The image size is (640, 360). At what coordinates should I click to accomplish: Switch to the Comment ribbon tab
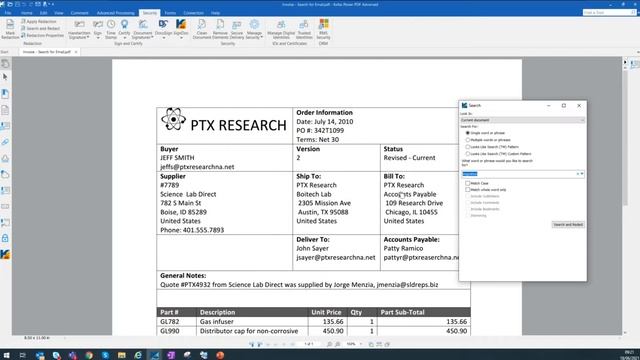79,13
